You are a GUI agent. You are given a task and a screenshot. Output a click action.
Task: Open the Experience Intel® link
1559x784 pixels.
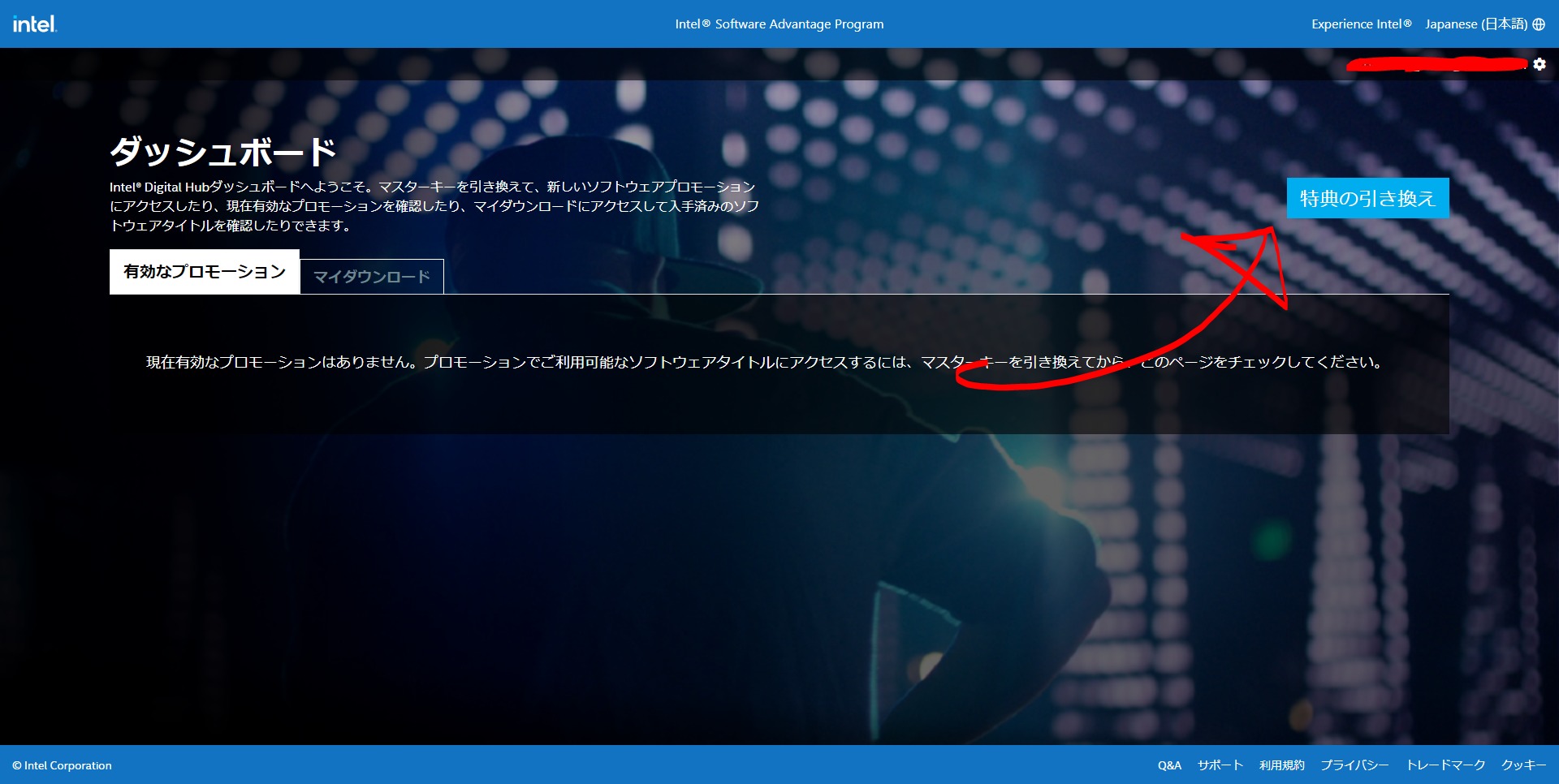(x=1362, y=24)
